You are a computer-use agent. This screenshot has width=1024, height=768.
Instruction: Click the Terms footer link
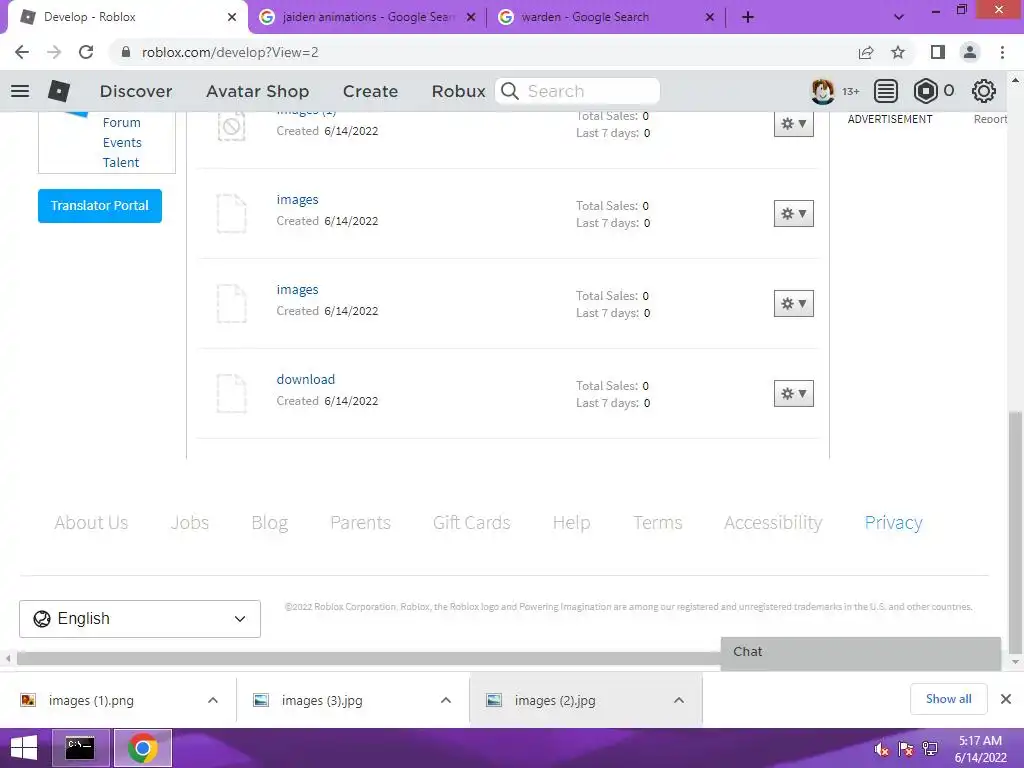658,522
